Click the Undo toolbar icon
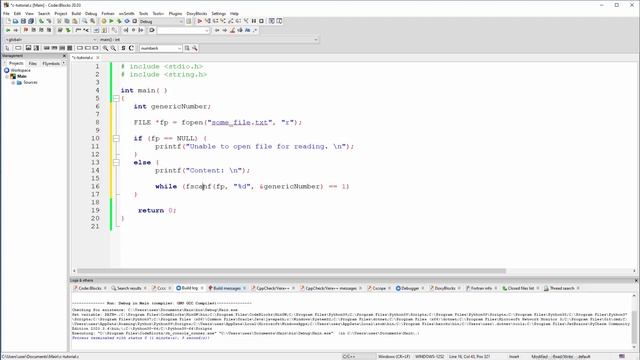This screenshot has width=640, height=360. pyautogui.click(x=41, y=21)
